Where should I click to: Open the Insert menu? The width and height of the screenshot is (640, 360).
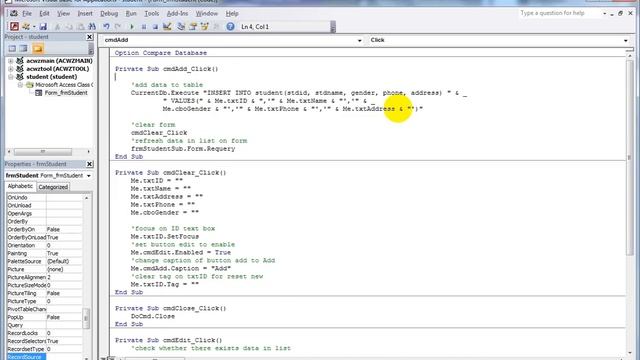[x=85, y=13]
